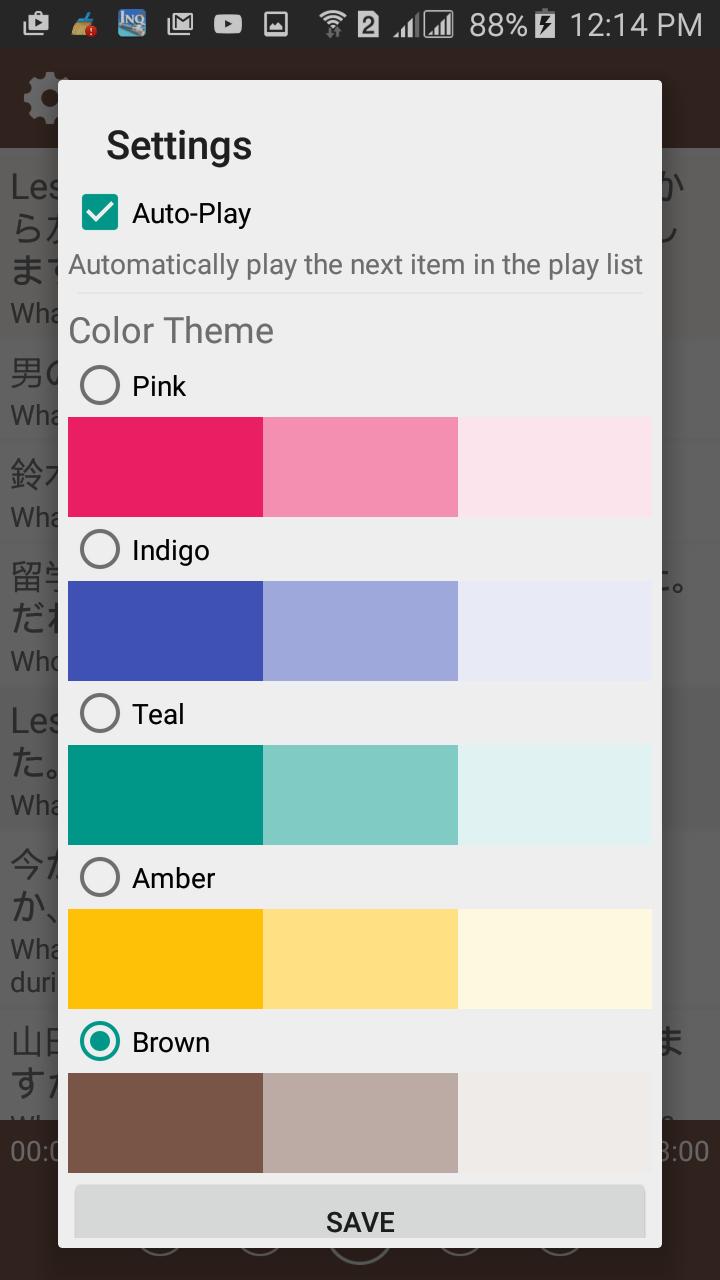This screenshot has width=720, height=1280.
Task: Choose the Amber theme radio button
Action: 100,877
